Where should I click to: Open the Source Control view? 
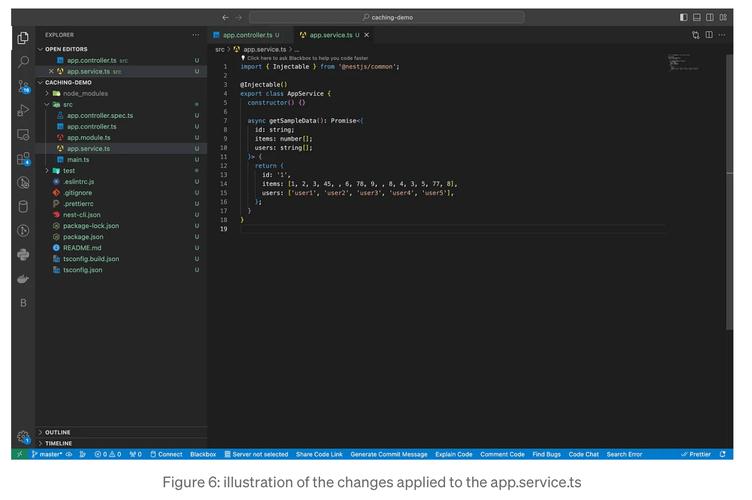[x=23, y=86]
